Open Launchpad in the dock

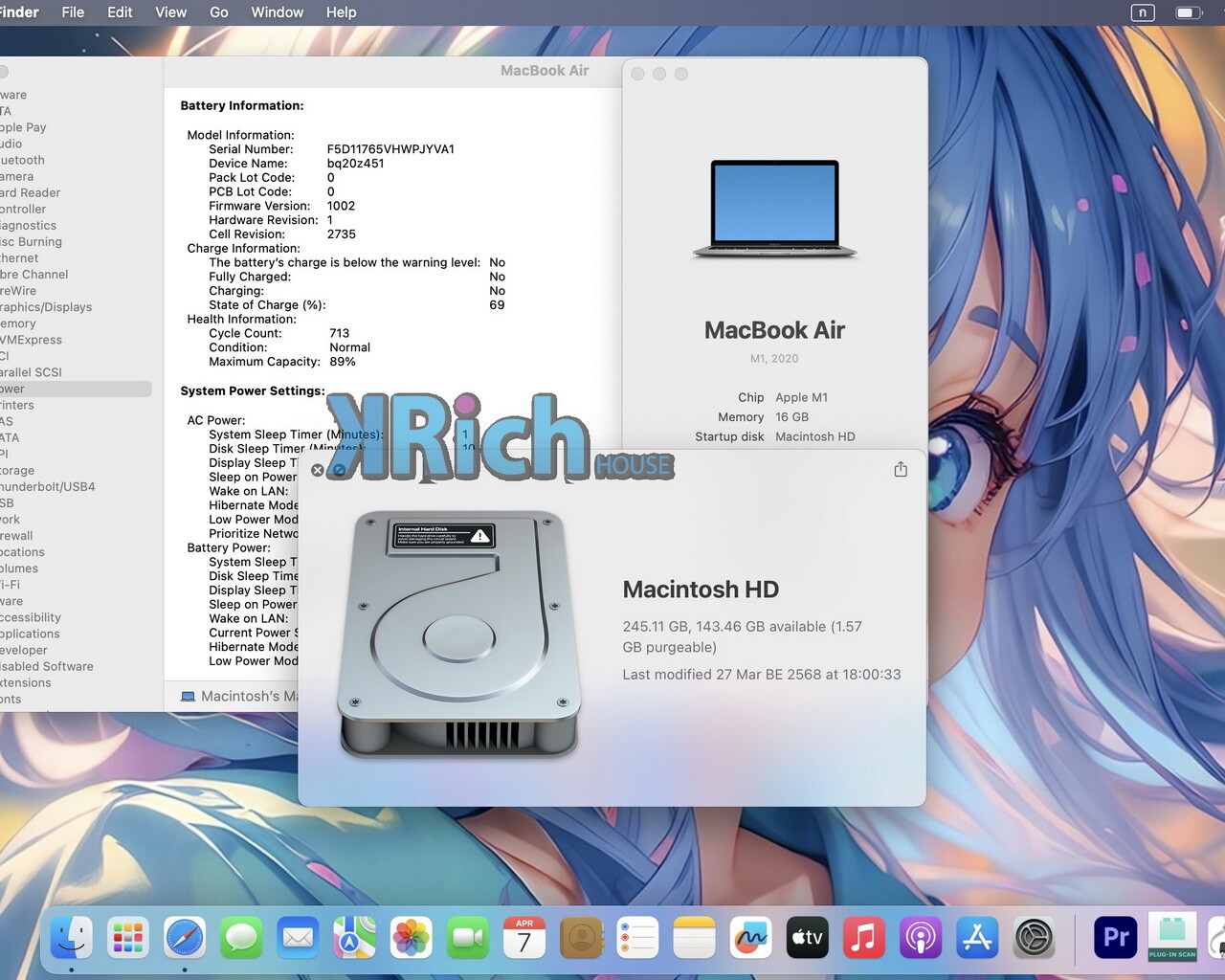[128, 937]
